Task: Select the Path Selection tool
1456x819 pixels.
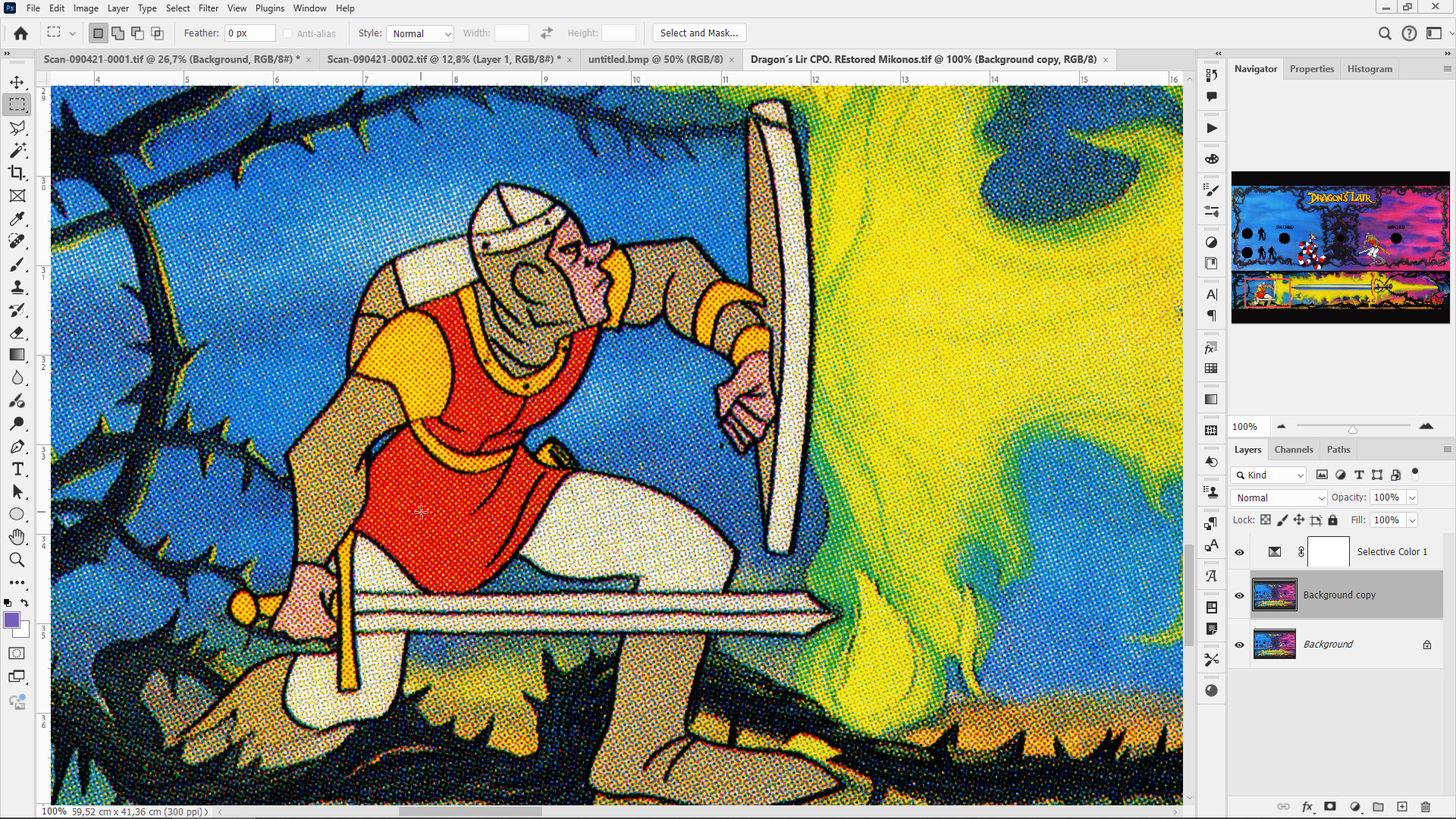Action: pos(17,491)
